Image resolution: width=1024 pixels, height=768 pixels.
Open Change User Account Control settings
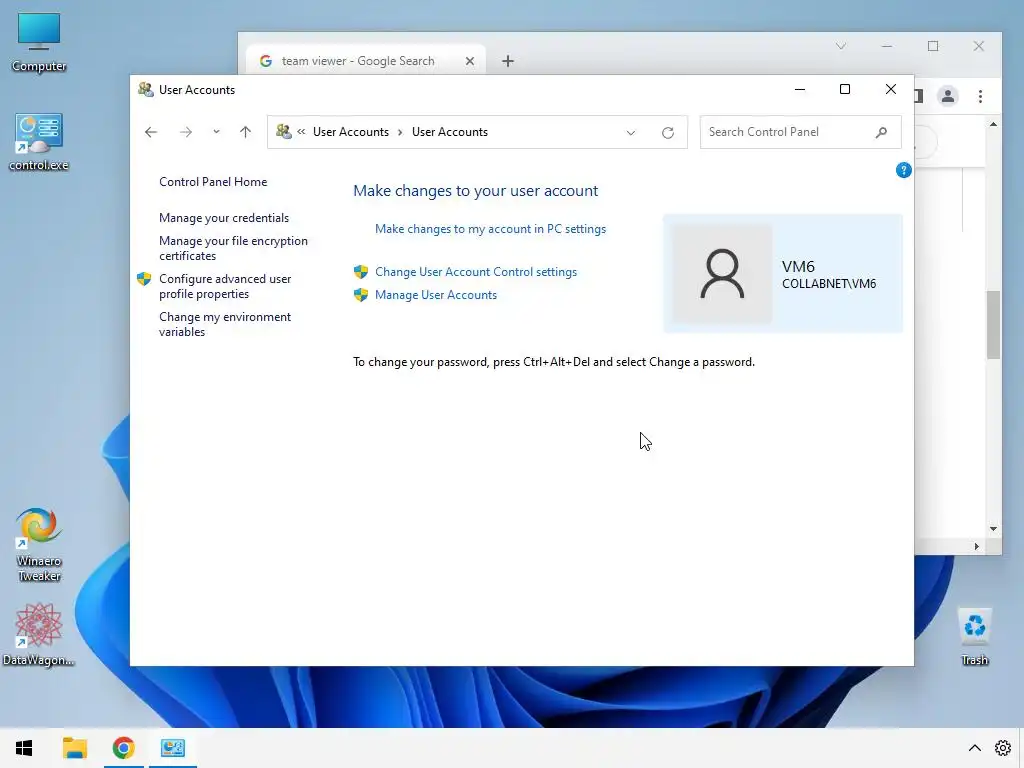coord(476,272)
